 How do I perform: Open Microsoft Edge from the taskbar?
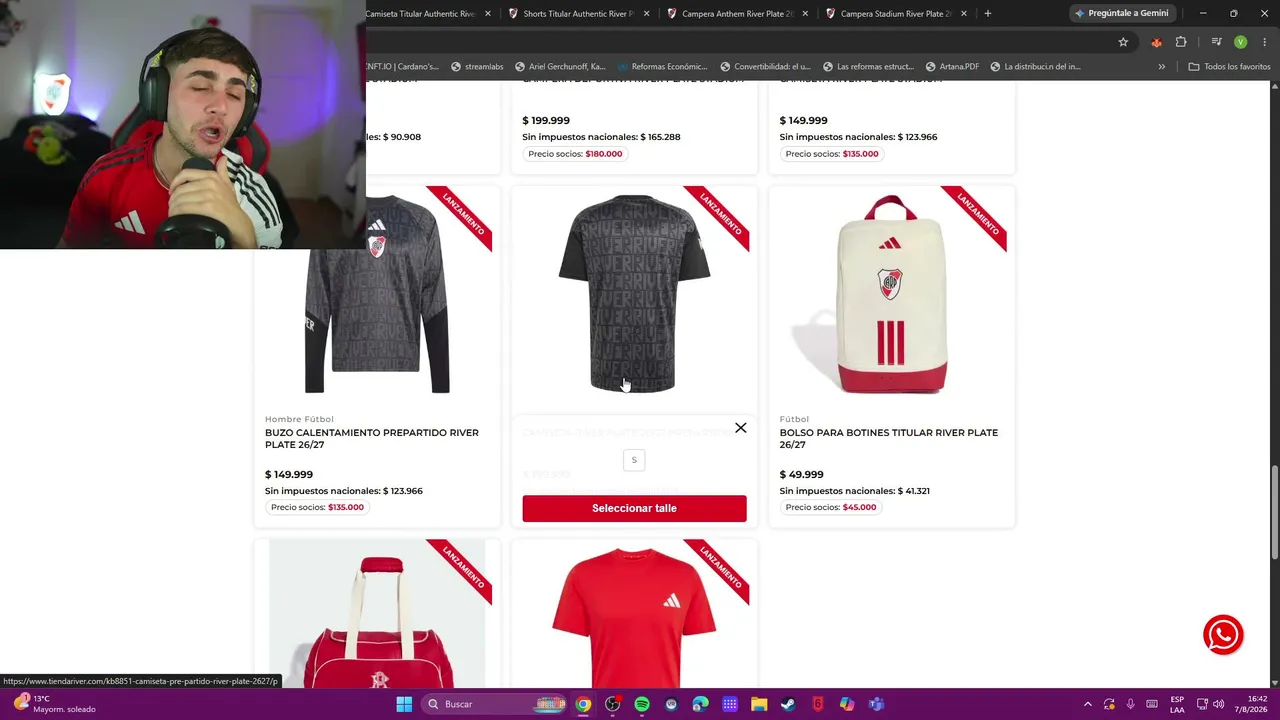700,704
